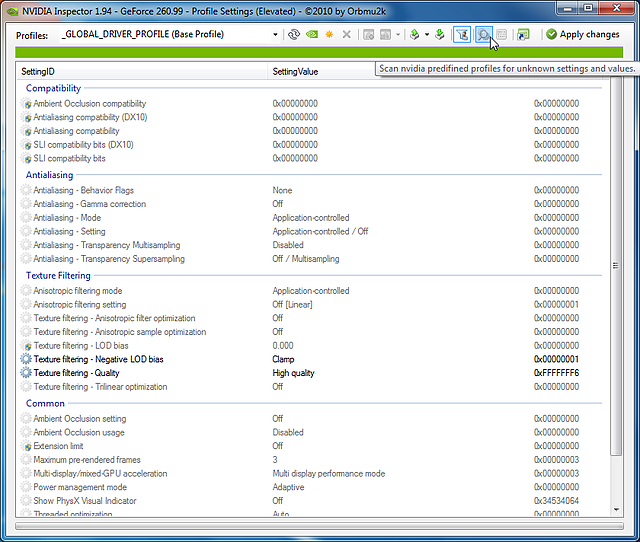
Task: Click the orange star create profile icon
Action: coord(329,35)
